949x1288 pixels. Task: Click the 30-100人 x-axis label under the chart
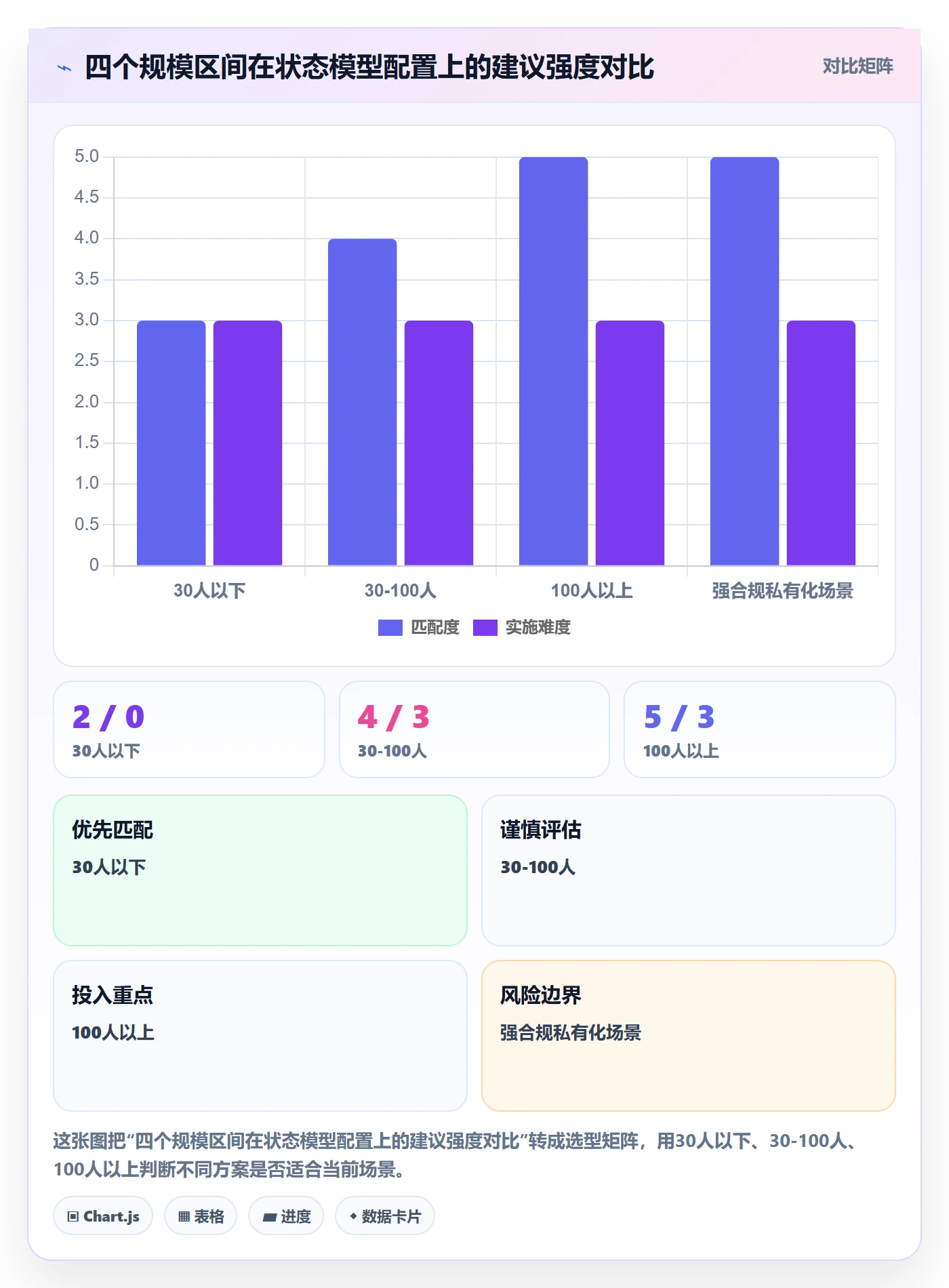[401, 590]
